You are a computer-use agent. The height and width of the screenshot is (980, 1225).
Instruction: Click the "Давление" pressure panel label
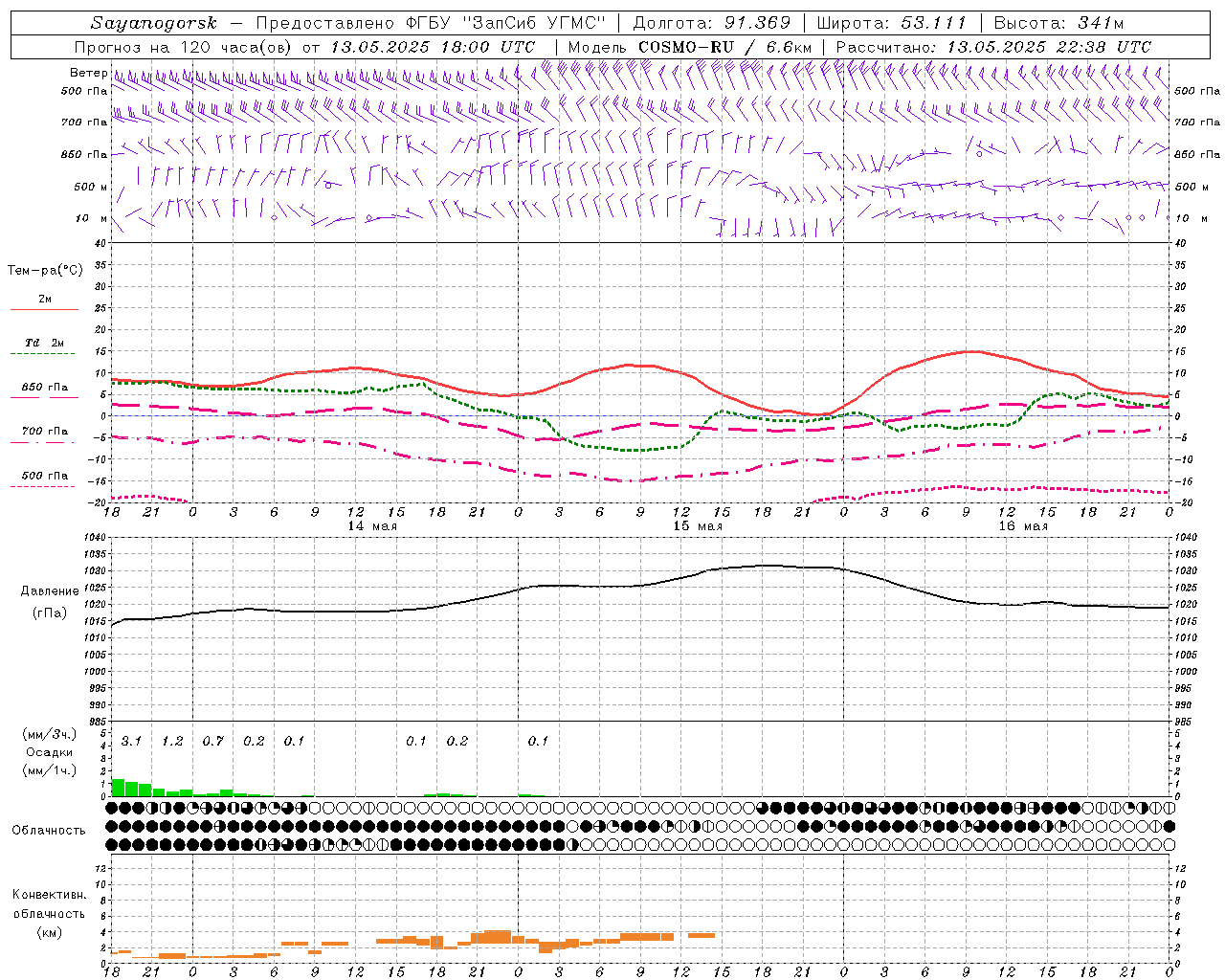tap(48, 591)
